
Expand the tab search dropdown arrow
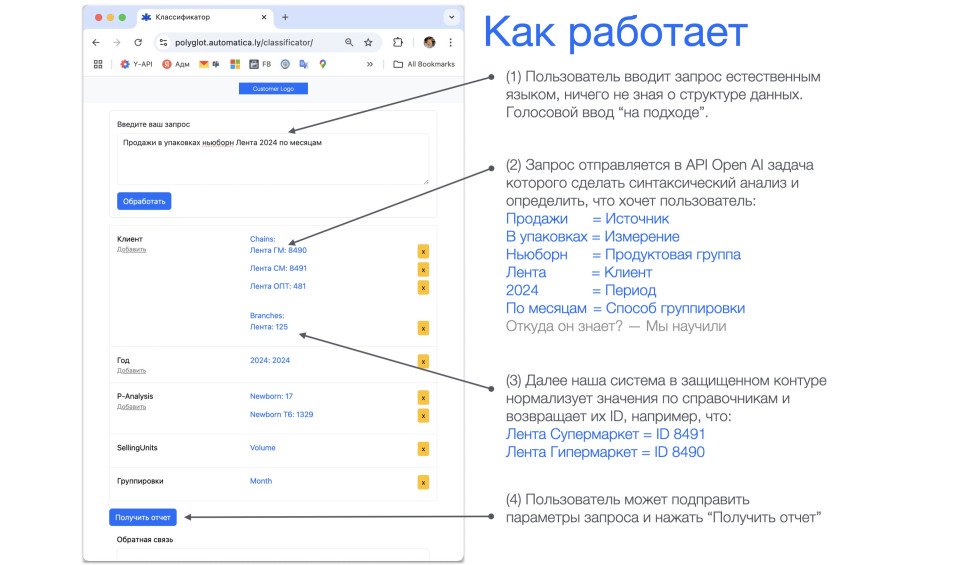click(x=451, y=17)
